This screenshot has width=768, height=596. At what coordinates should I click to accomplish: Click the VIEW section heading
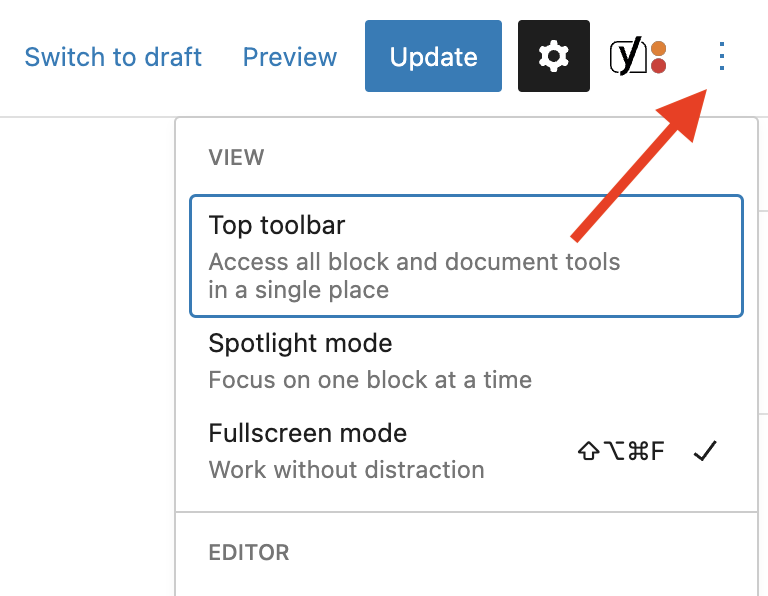236,158
